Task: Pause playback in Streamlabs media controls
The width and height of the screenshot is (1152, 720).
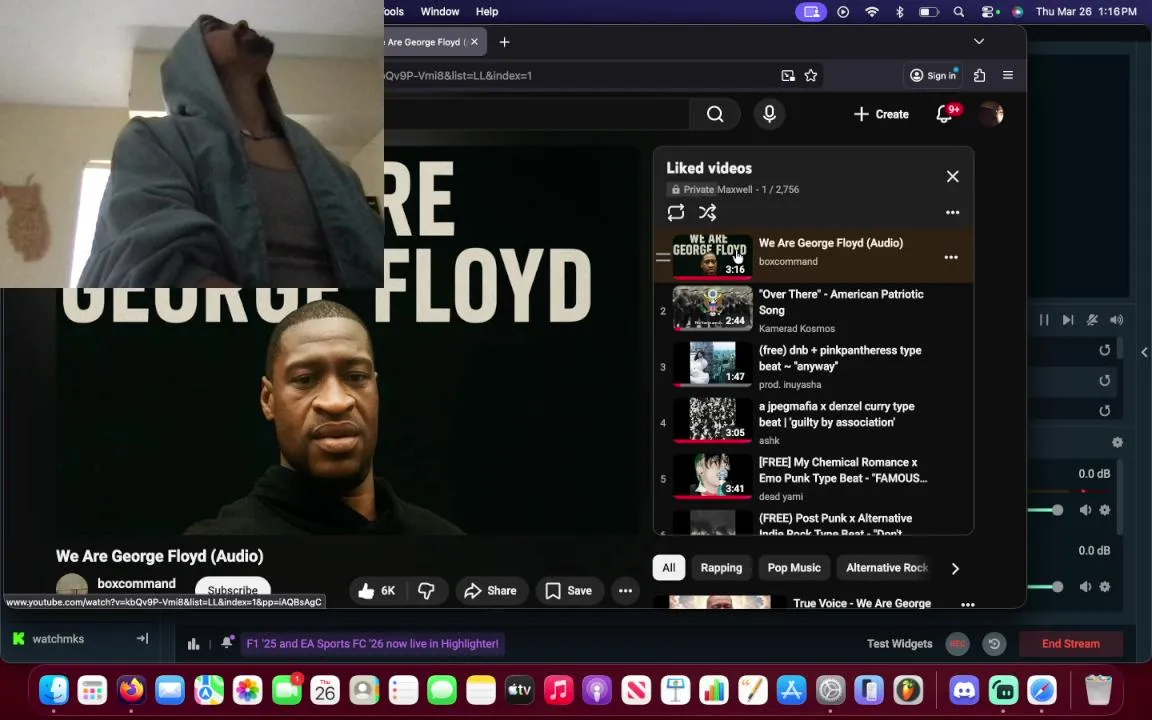Action: tap(1044, 320)
